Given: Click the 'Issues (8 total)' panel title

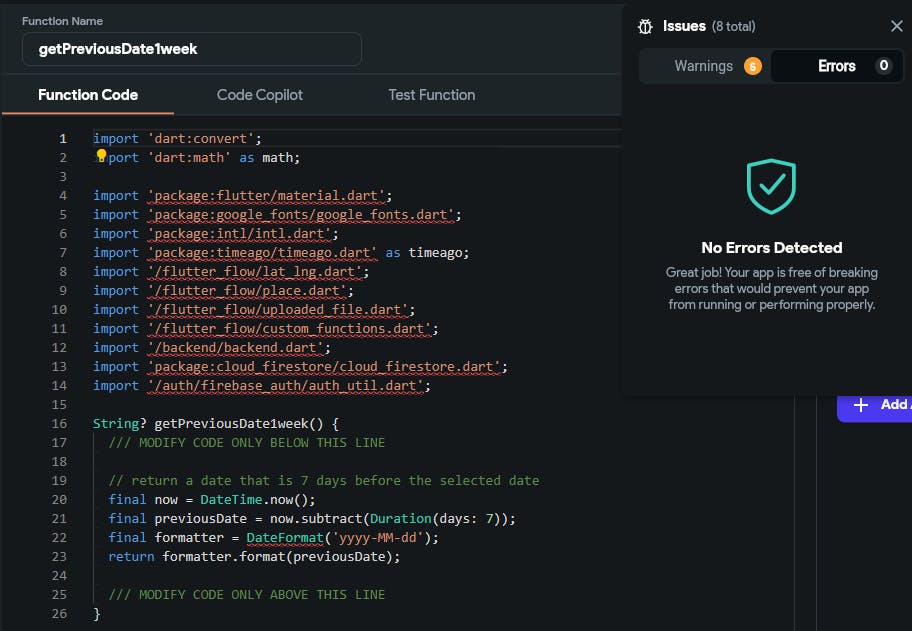Looking at the screenshot, I should (709, 27).
